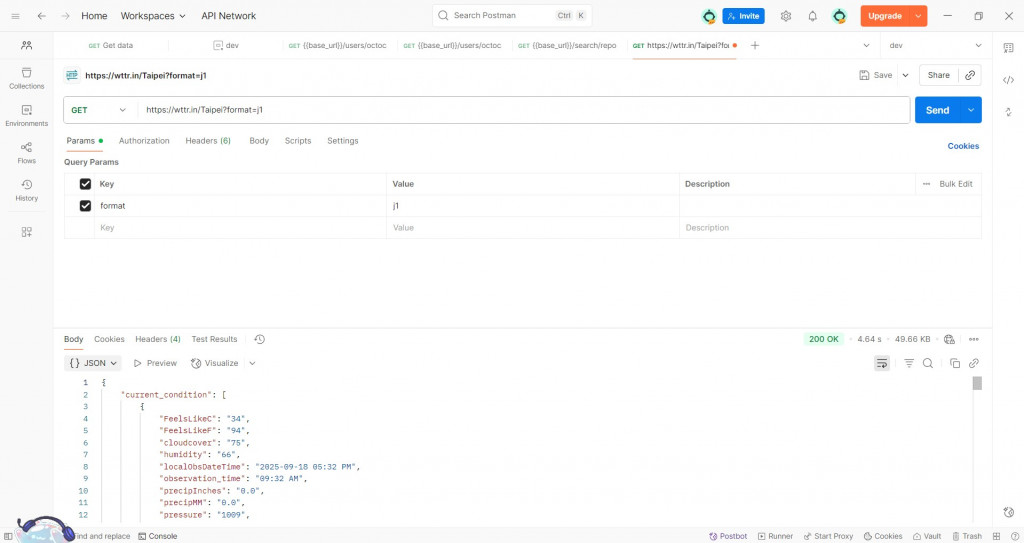1024x543 pixels.
Task: Open the filter response icon
Action: [x=908, y=363]
